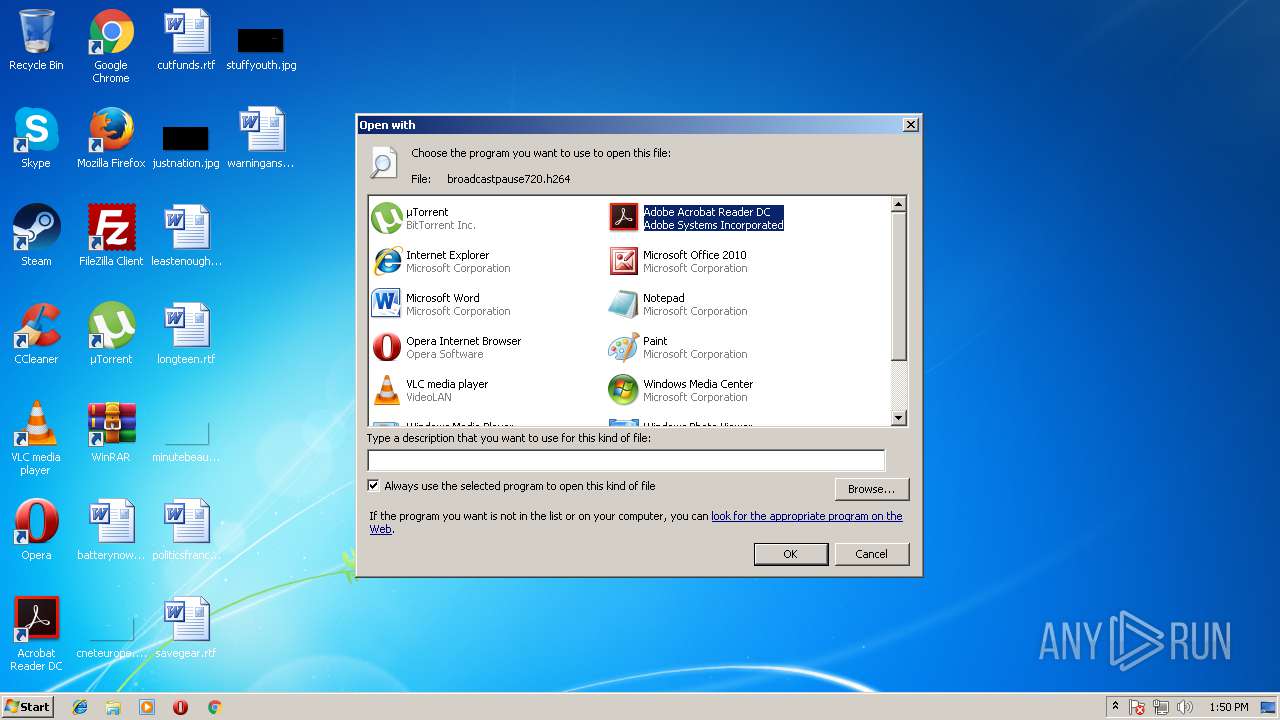
Task: Select the Skype desktop shortcut
Action: (36, 139)
